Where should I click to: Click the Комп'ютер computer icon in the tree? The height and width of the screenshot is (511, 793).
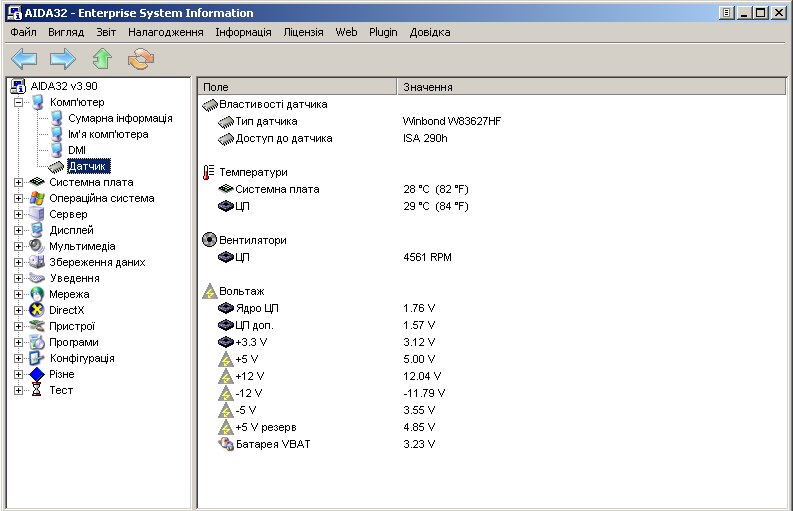37,102
